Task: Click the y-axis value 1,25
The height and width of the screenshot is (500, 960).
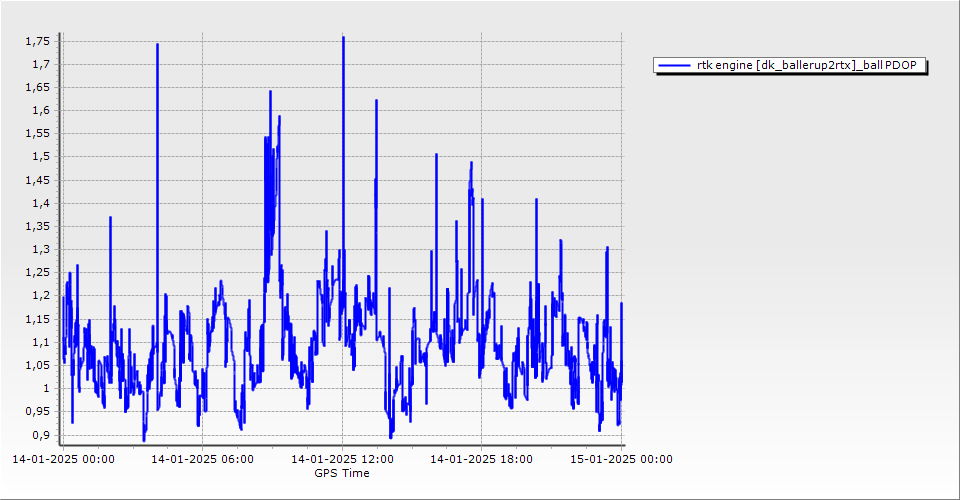Action: pos(37,272)
